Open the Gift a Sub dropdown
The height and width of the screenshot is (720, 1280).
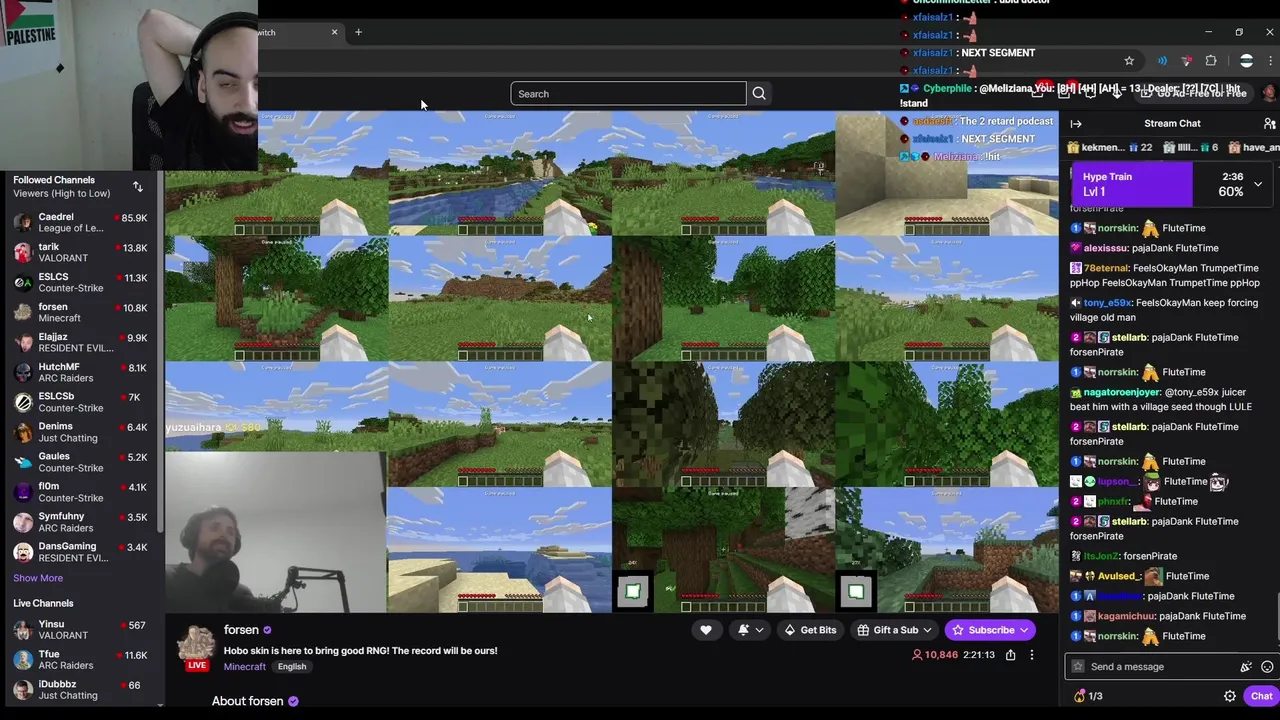point(896,630)
